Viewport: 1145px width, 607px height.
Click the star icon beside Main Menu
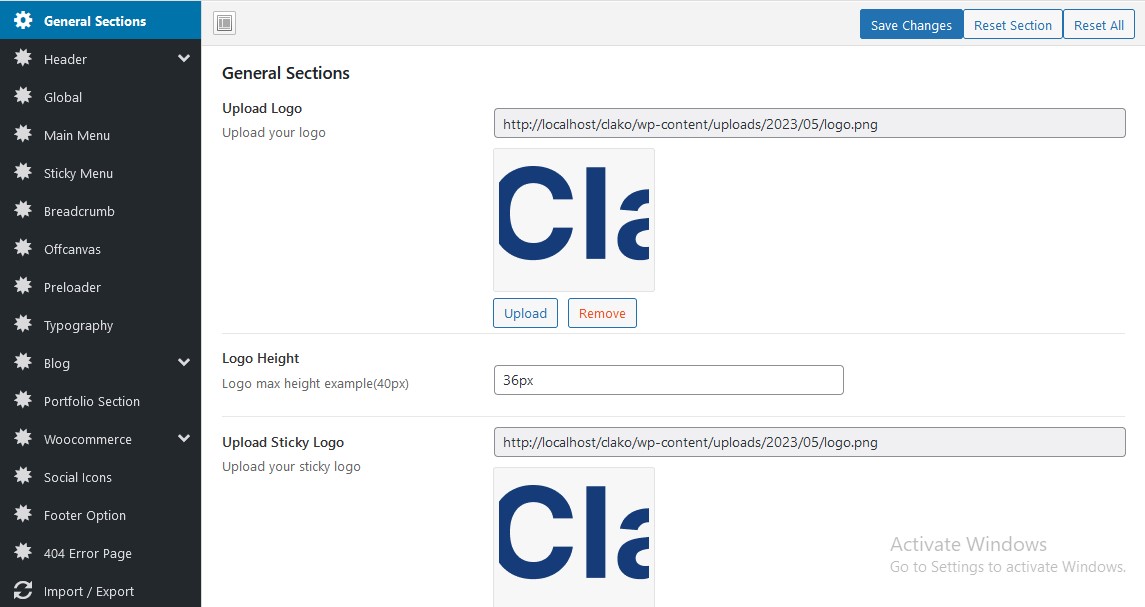[23, 135]
